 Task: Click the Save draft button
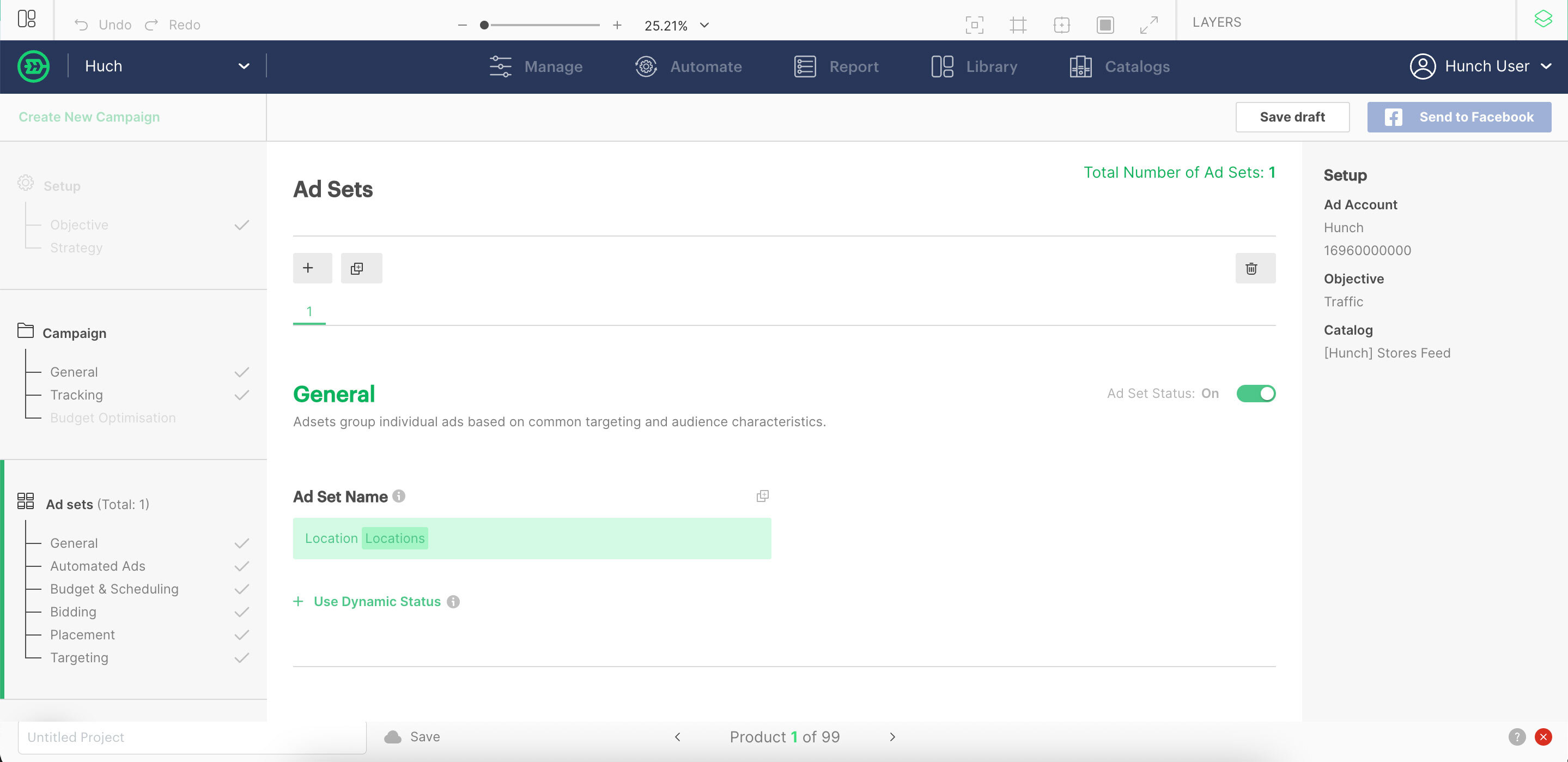[1292, 117]
